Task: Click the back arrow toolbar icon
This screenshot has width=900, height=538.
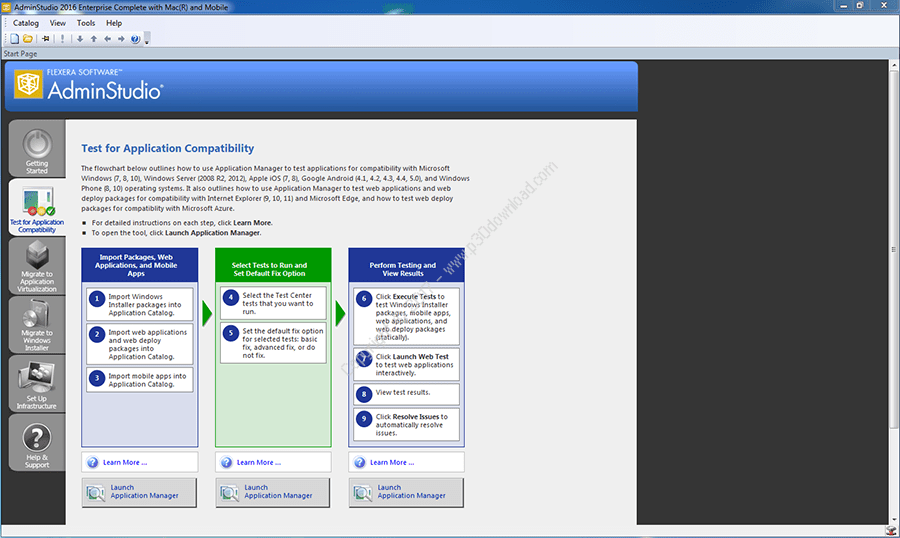Action: (107, 39)
